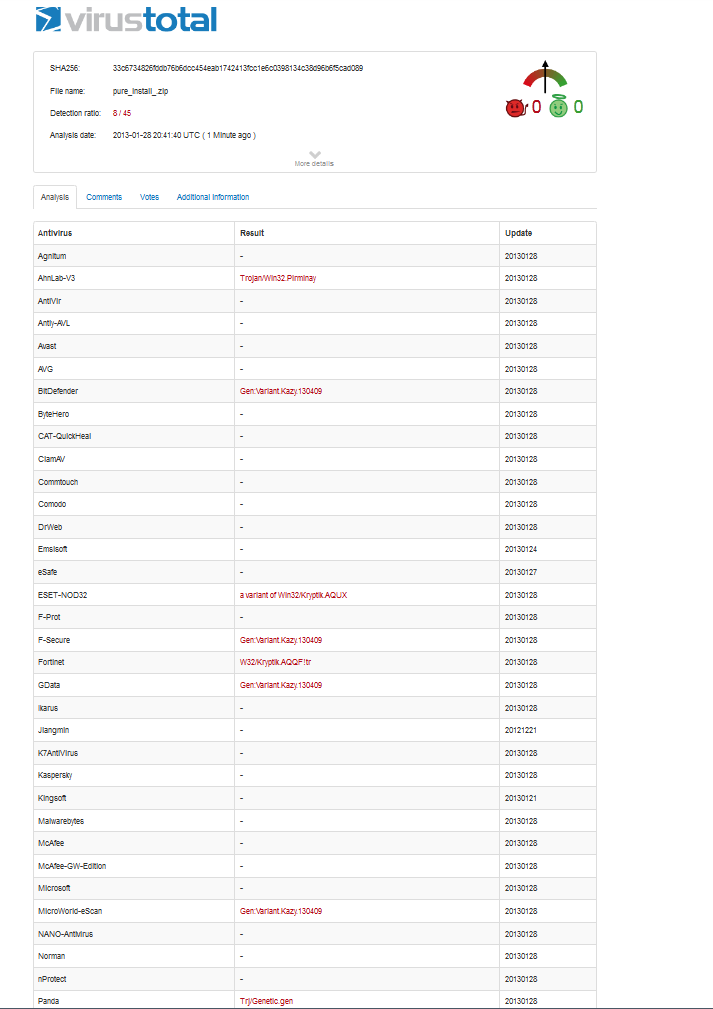Click the red devil malicious vote icon

click(515, 107)
